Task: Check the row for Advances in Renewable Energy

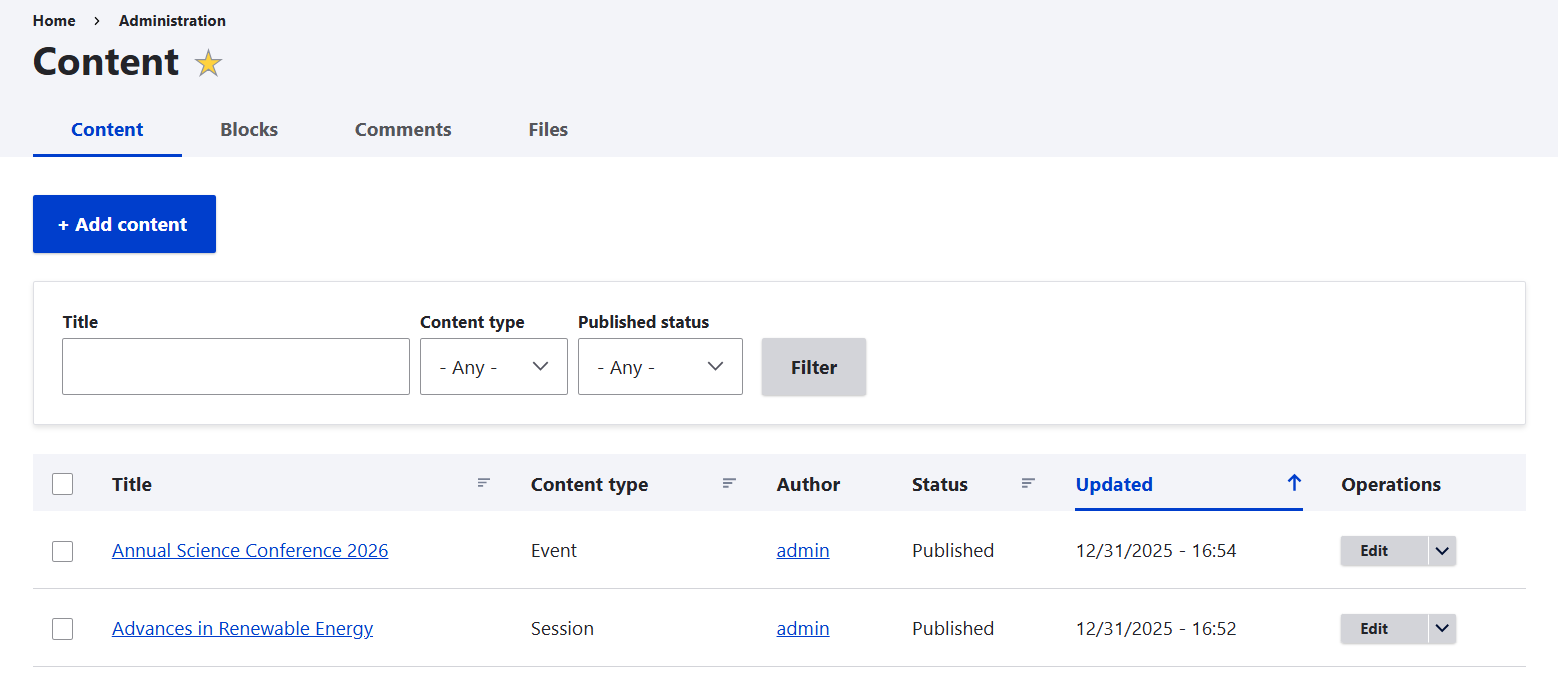Action: [x=62, y=629]
